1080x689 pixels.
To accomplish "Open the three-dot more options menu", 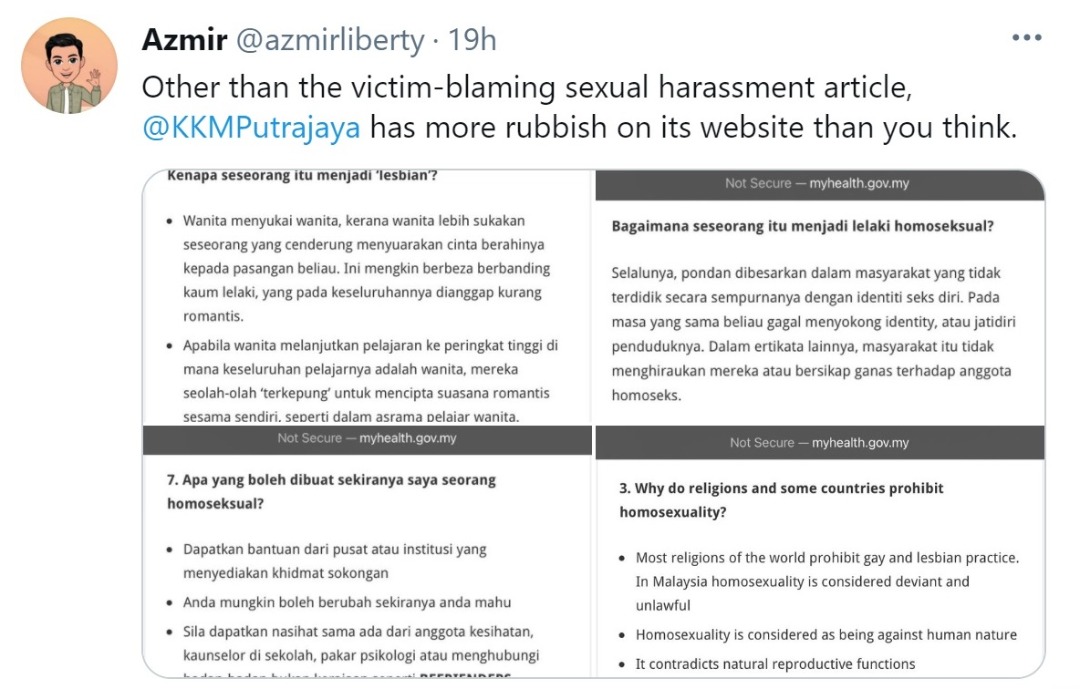I will (x=1026, y=38).
